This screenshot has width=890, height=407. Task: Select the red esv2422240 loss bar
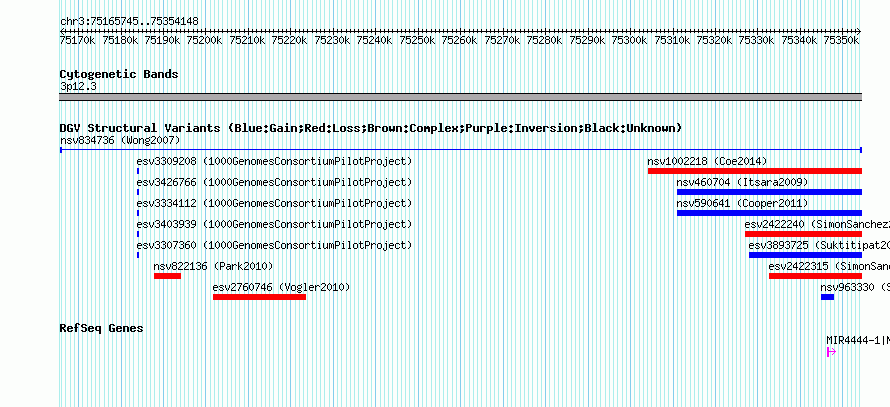point(803,234)
